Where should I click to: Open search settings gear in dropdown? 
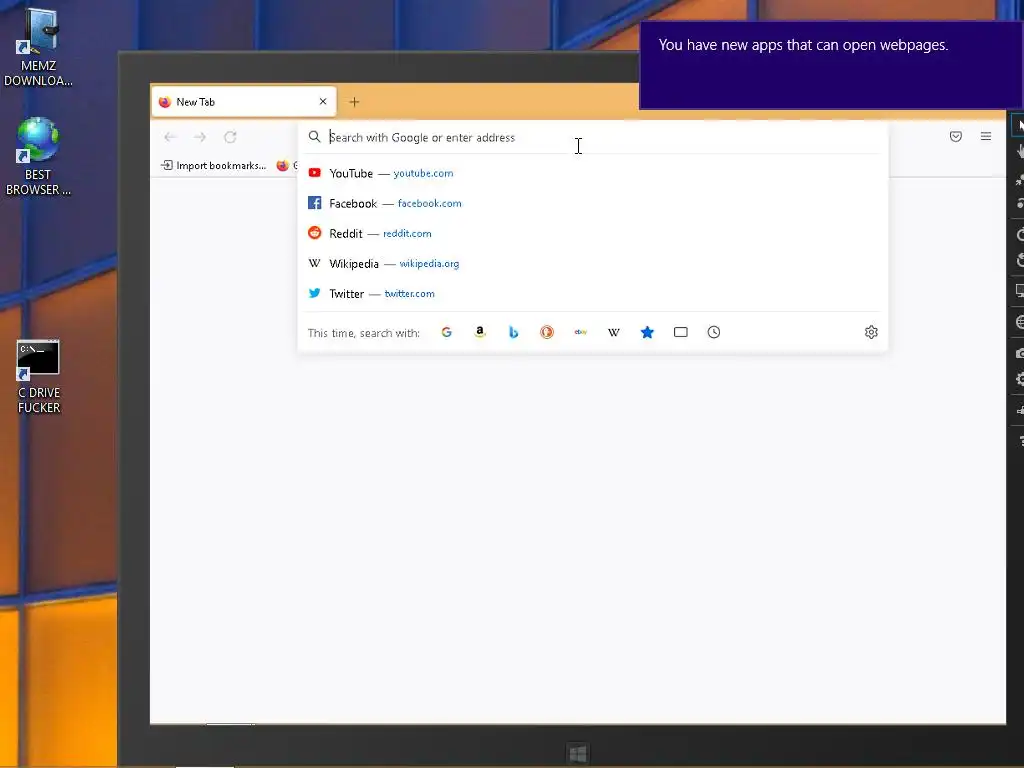[x=871, y=332]
